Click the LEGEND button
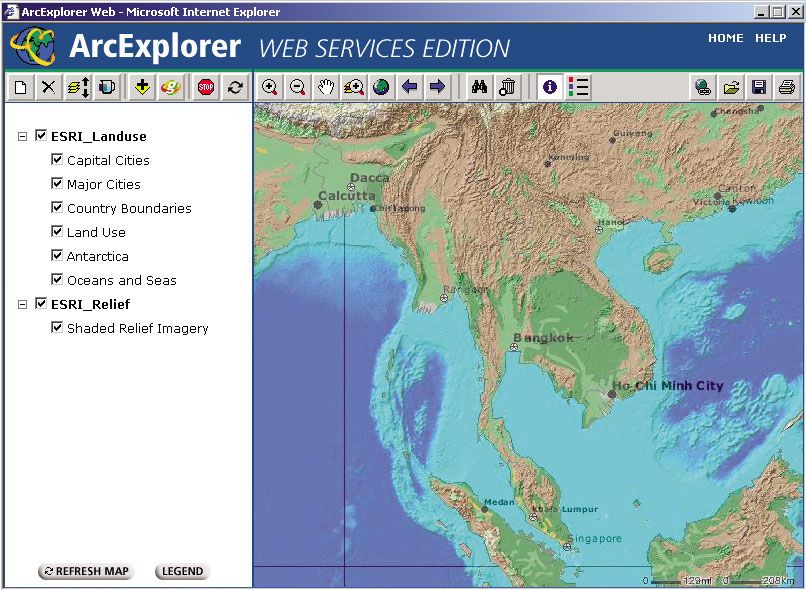The width and height of the screenshot is (806, 590). click(x=182, y=571)
